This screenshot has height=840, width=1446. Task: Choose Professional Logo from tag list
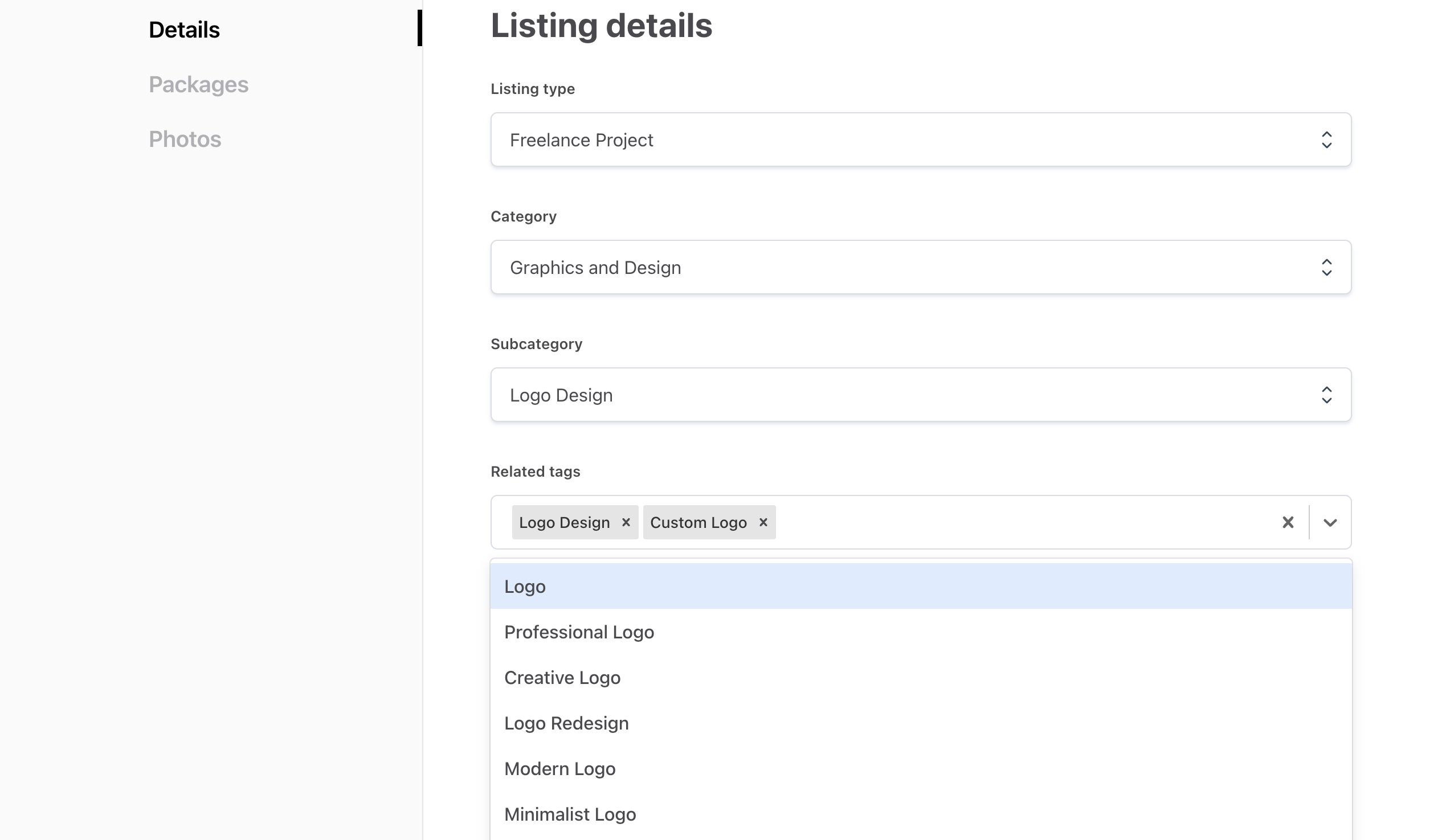tap(579, 632)
